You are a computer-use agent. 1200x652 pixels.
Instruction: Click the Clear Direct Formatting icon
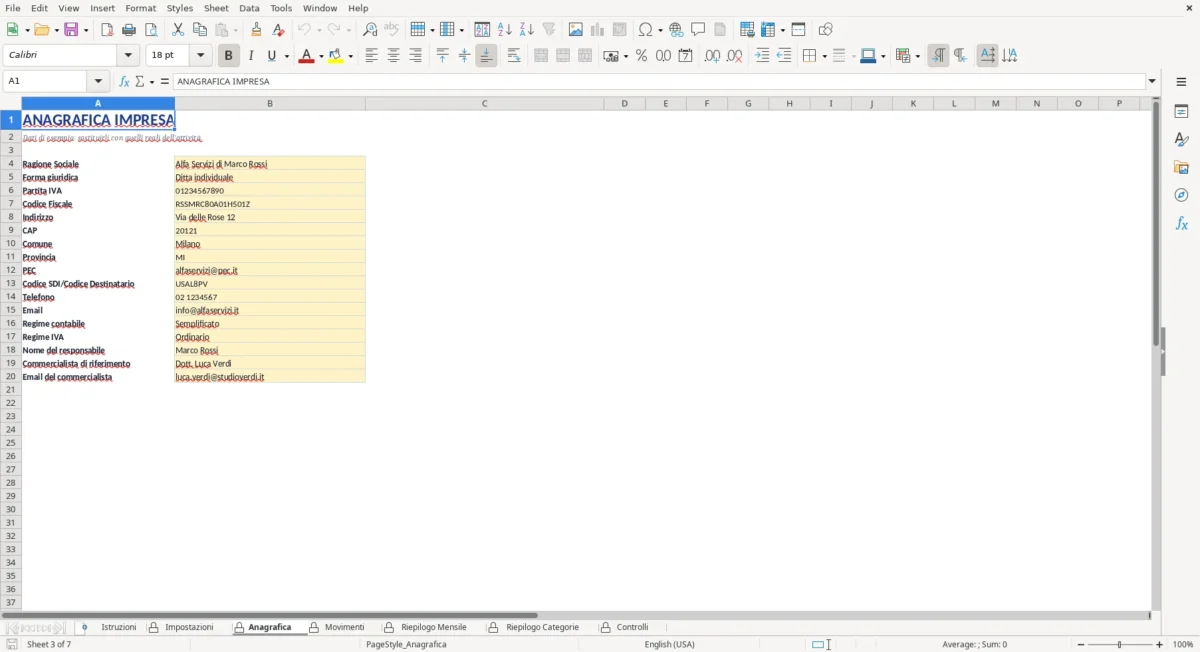pyautogui.click(x=278, y=30)
